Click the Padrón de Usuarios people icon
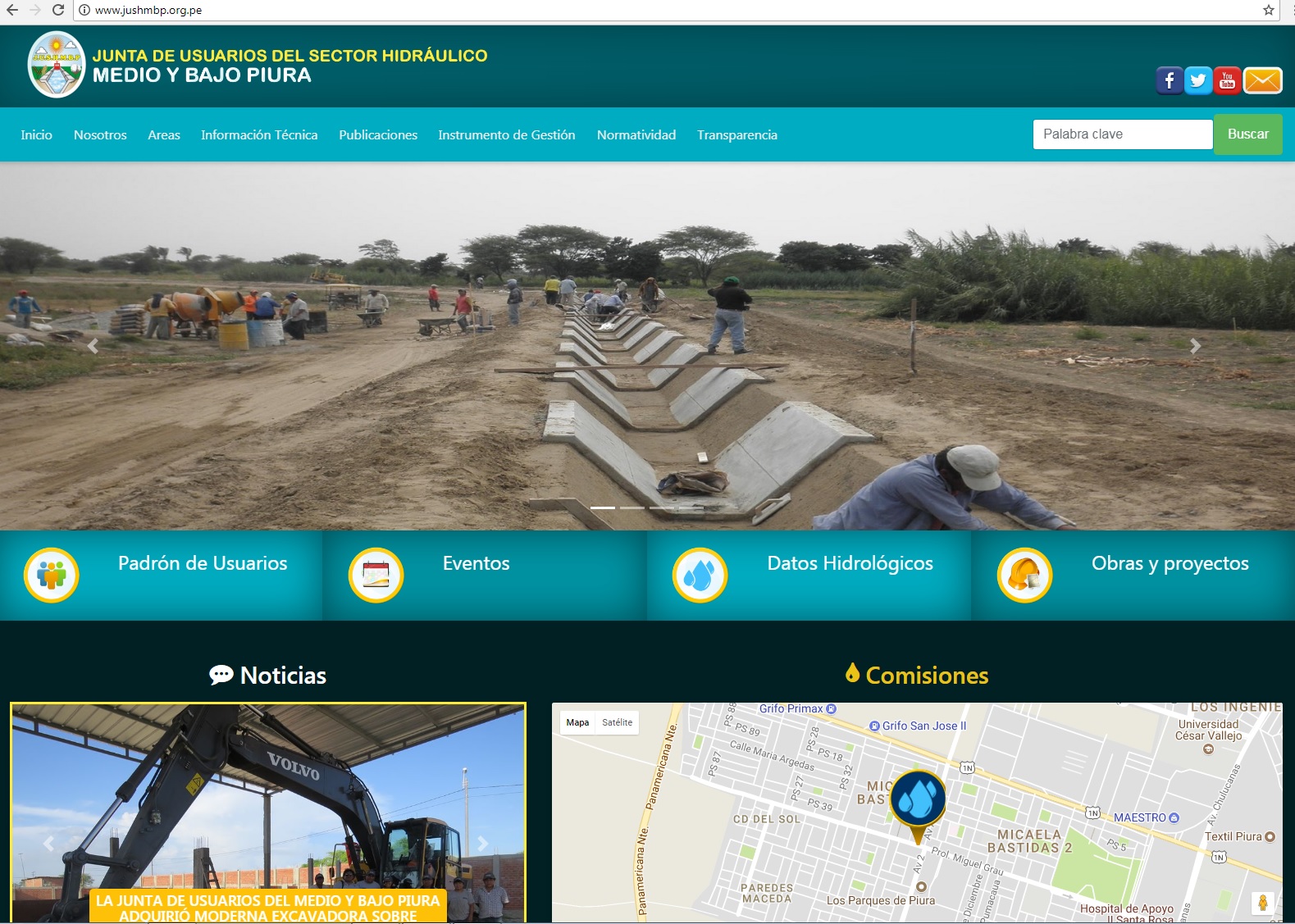1295x924 pixels. coord(52,576)
